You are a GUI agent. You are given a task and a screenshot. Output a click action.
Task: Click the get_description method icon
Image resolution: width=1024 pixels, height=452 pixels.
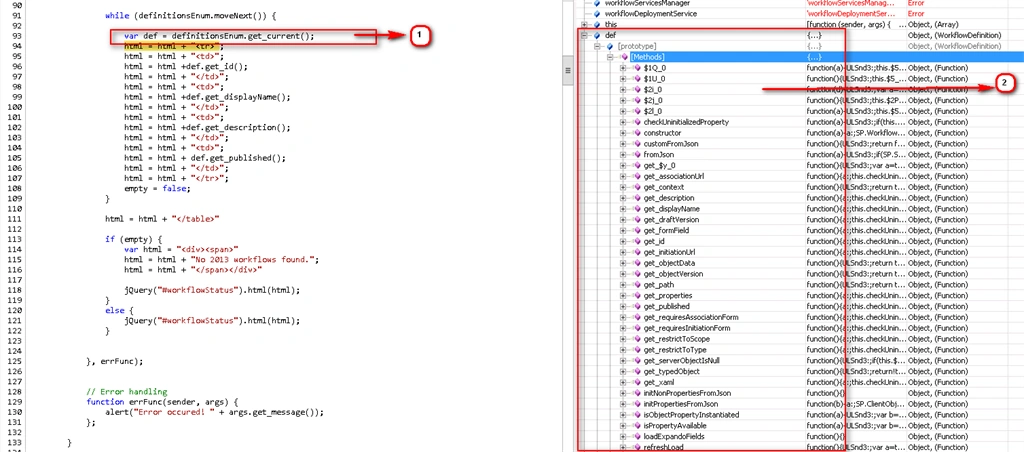coord(637,198)
